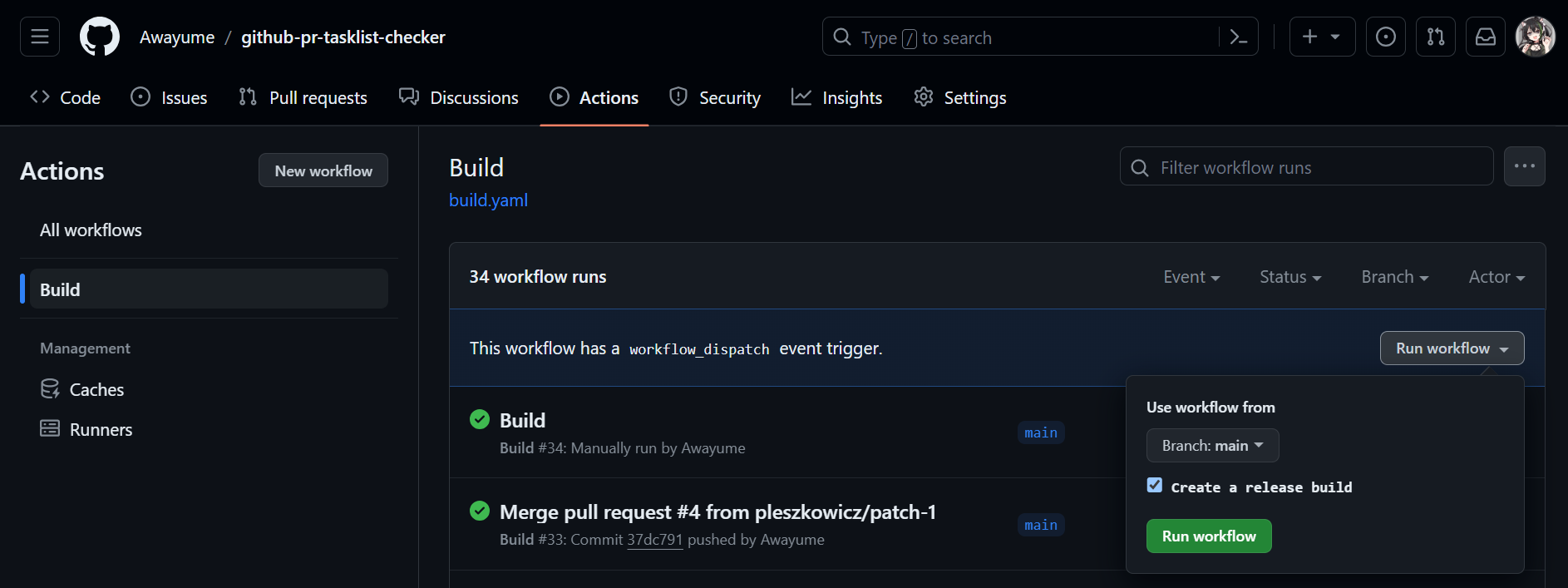The width and height of the screenshot is (1568, 588).
Task: Expand the Actor filter dropdown
Action: [x=1497, y=277]
